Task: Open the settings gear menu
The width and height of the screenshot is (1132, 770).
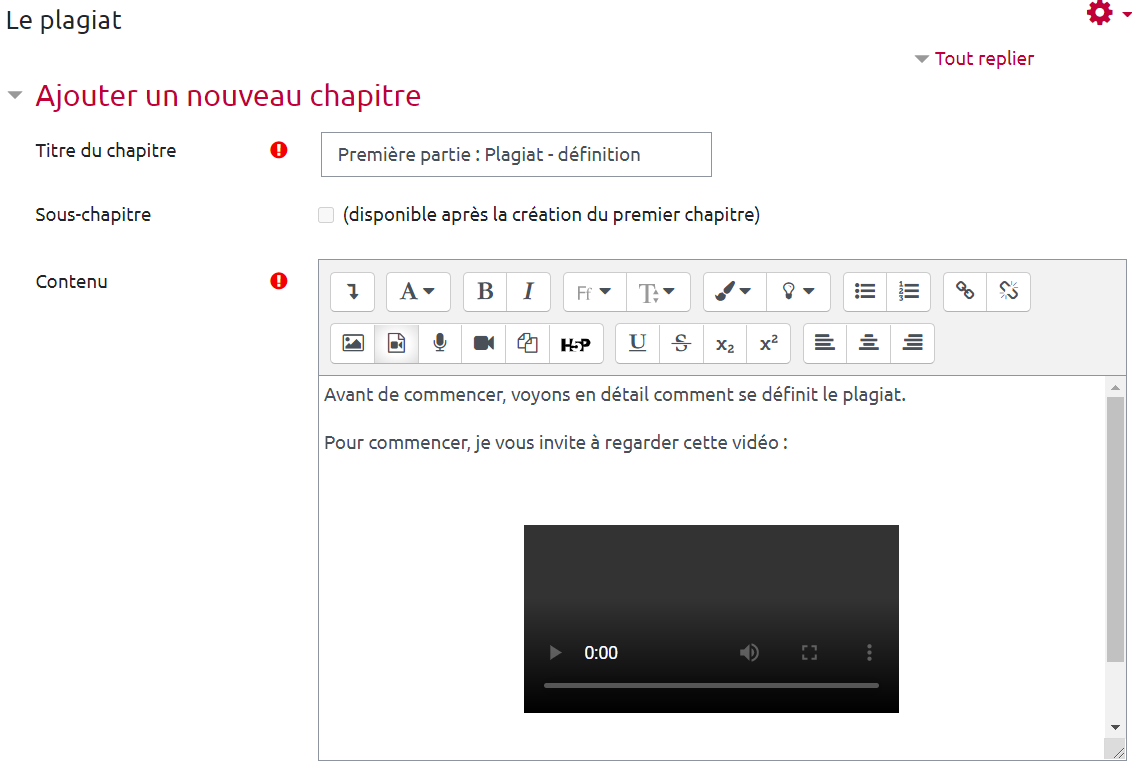Action: [1102, 14]
